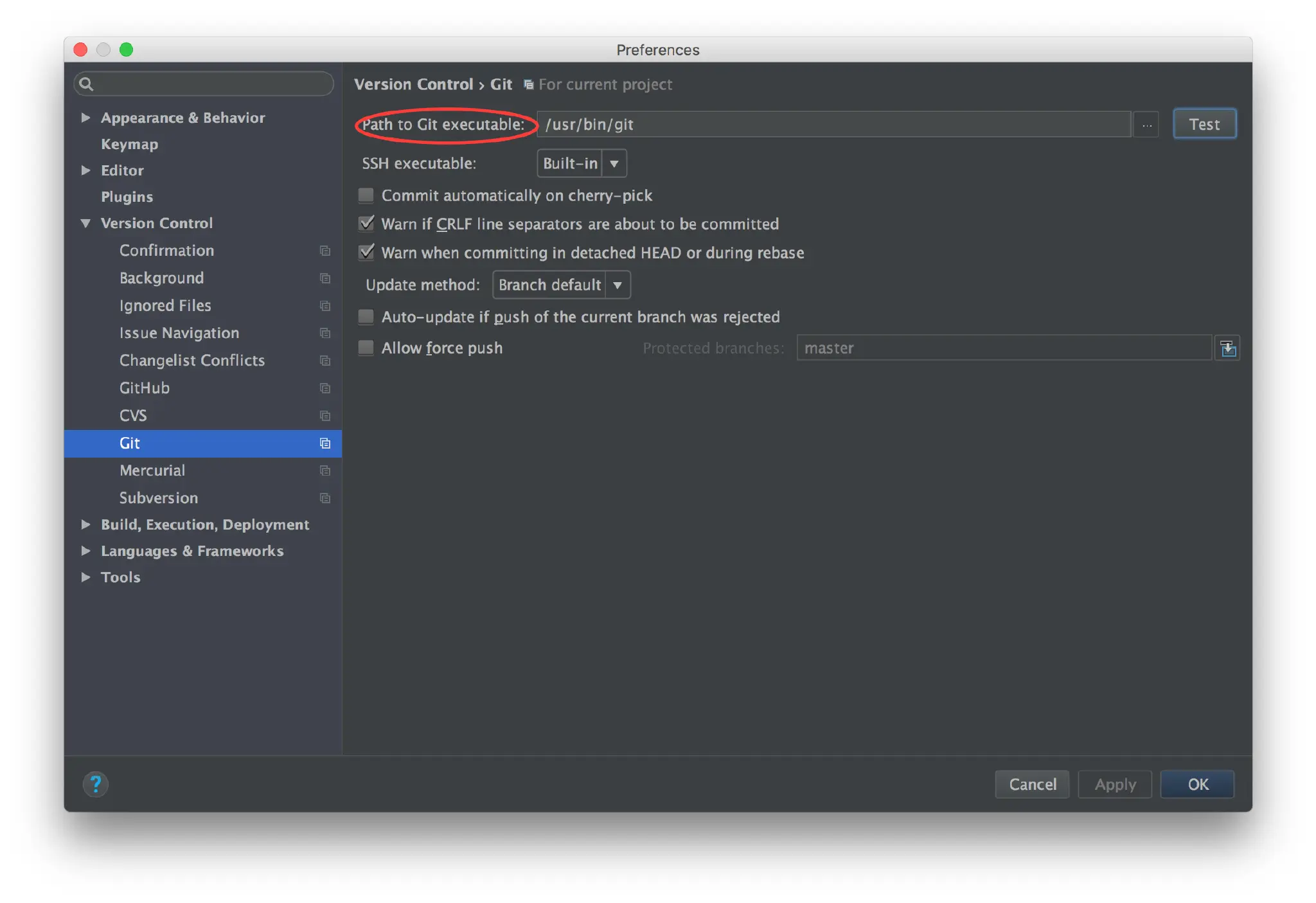Check the Allow force push checkbox
The width and height of the screenshot is (1316, 903).
click(366, 348)
